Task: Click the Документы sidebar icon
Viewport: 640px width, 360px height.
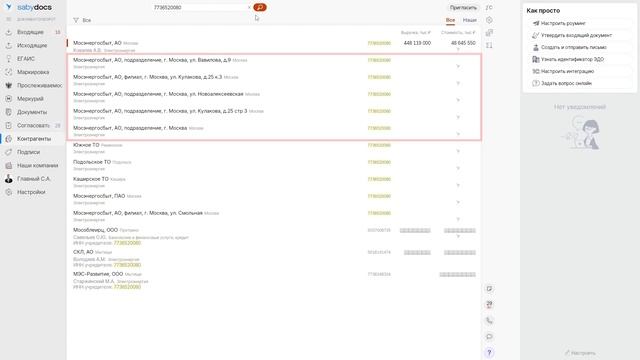Action: tap(9, 112)
